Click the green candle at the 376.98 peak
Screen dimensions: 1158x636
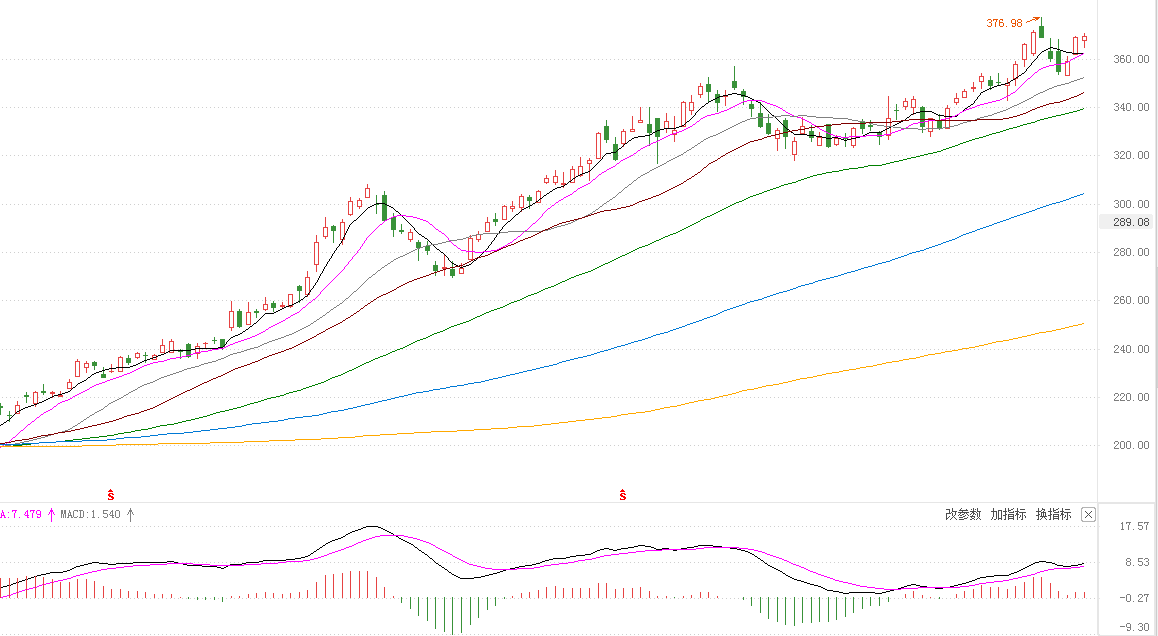[x=1041, y=30]
